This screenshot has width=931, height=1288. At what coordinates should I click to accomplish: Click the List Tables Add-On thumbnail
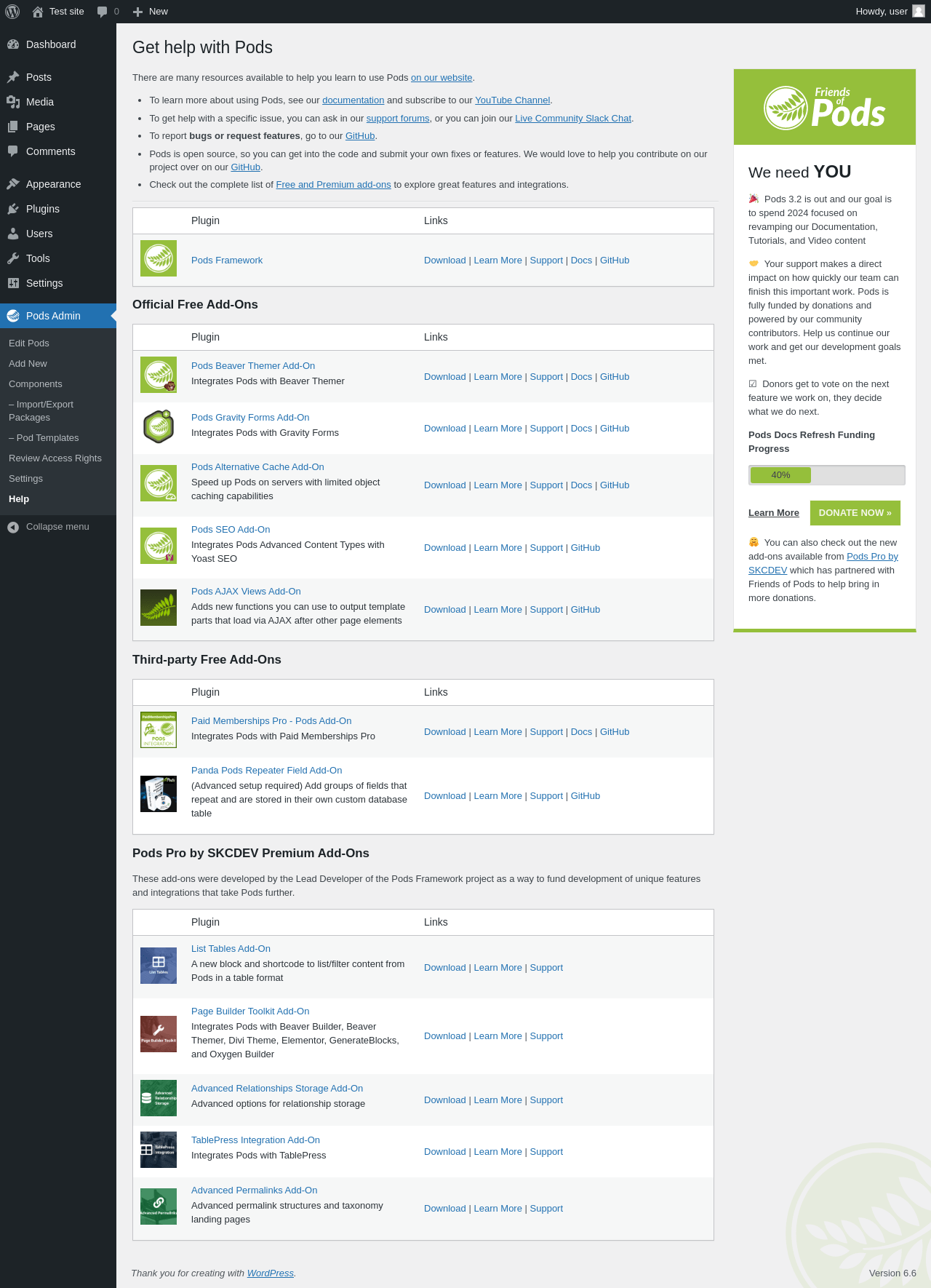(159, 966)
